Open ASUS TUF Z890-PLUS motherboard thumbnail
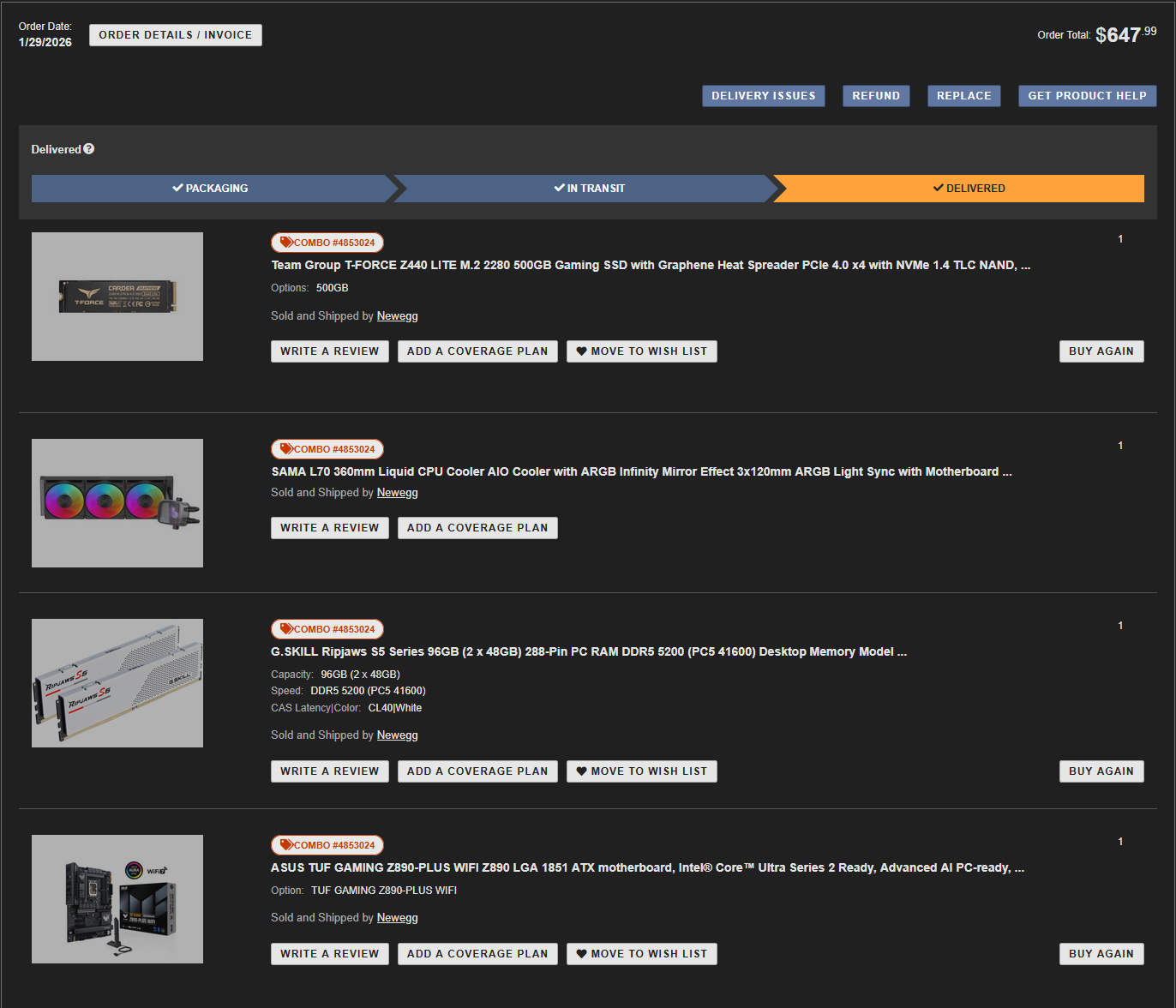The height and width of the screenshot is (1008, 1176). pos(117,899)
